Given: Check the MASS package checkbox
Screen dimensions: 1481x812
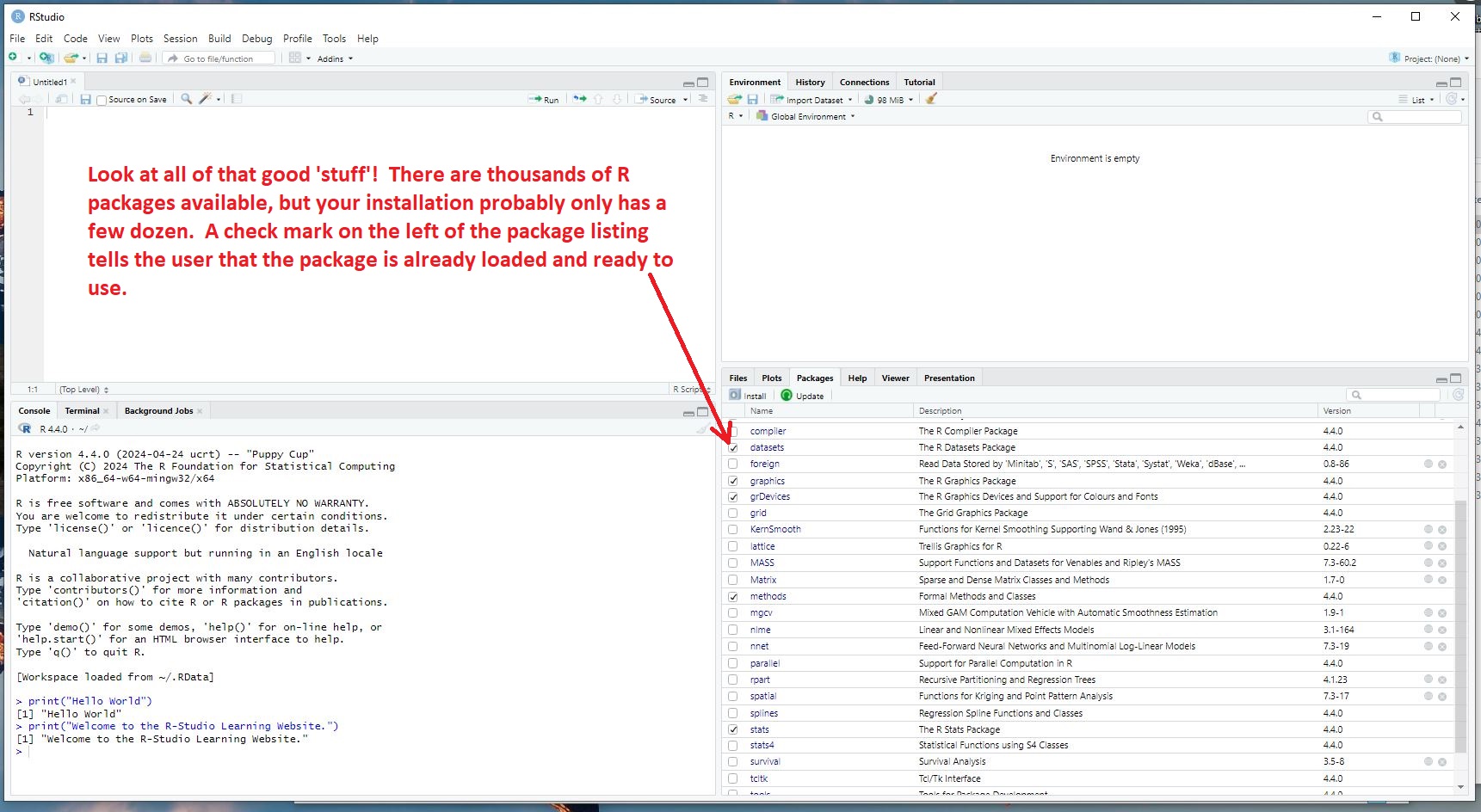Looking at the screenshot, I should point(733,563).
